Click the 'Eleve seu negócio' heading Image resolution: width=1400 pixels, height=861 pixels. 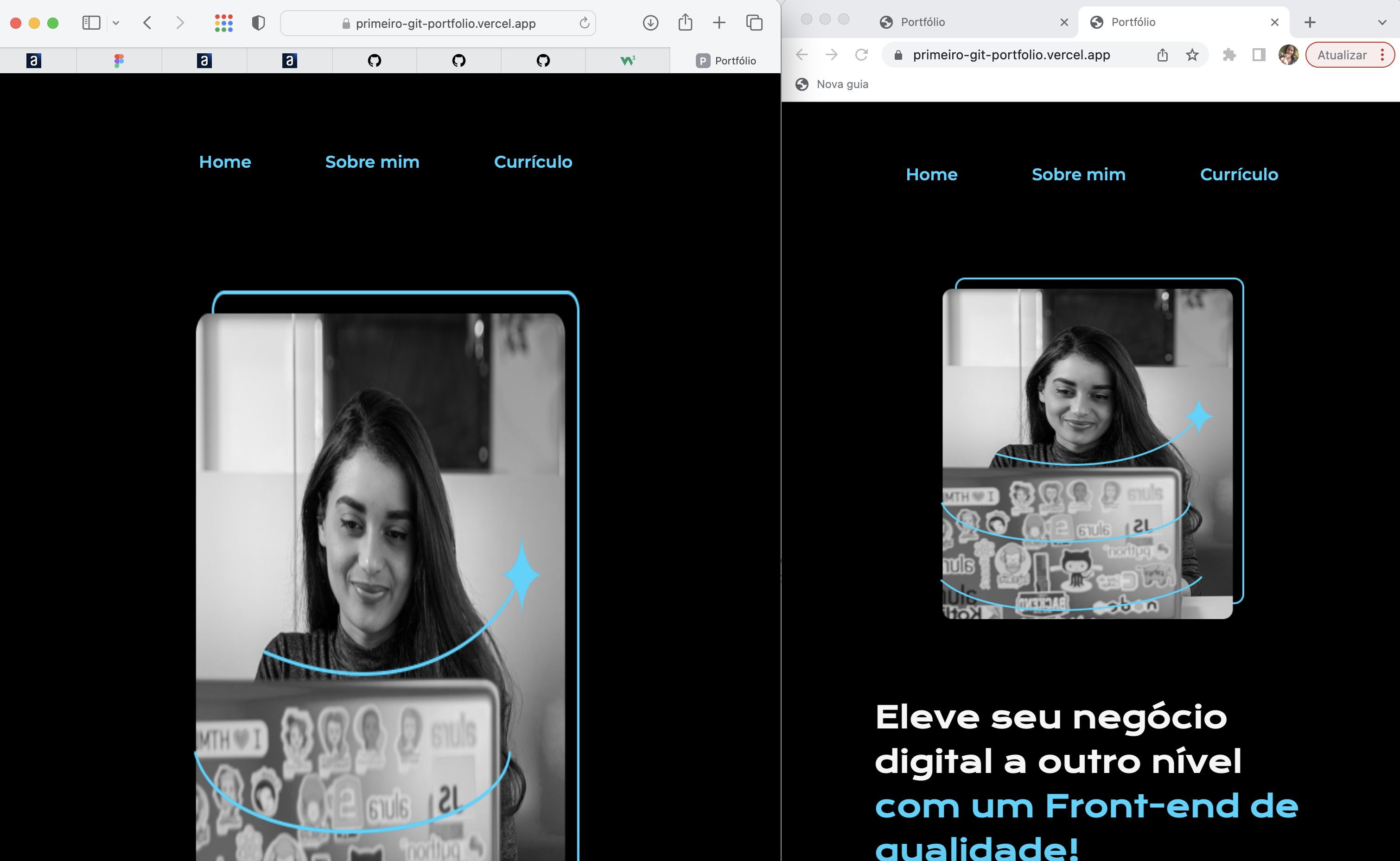pos(1051,716)
